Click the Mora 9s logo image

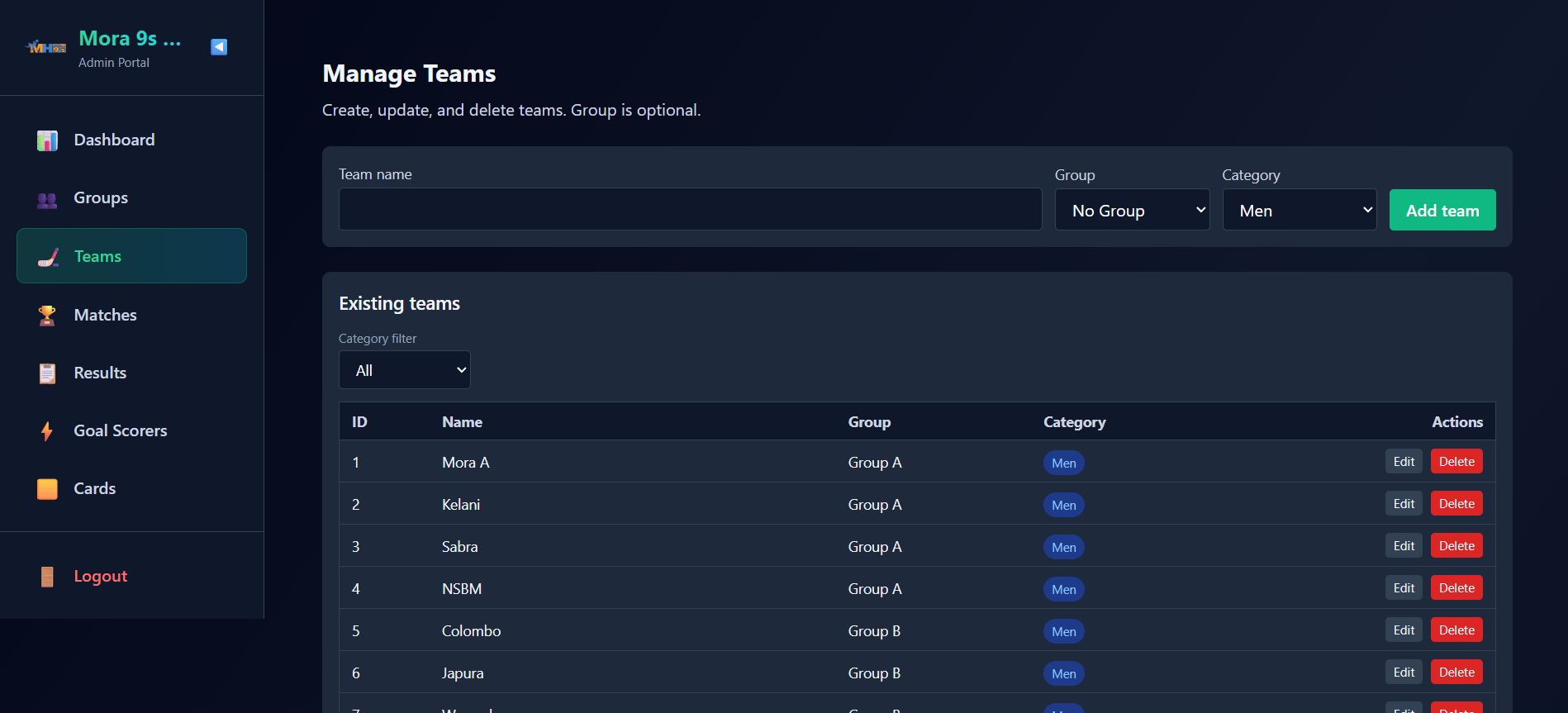coord(46,47)
